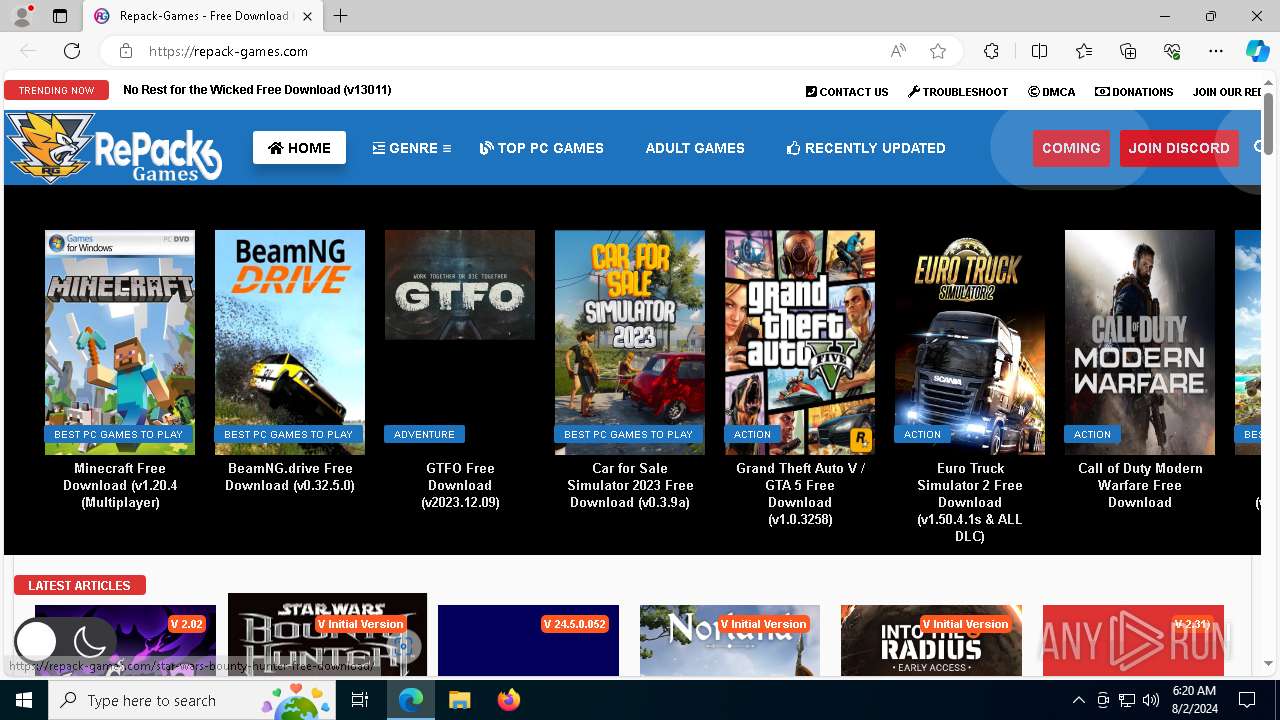Open the tab actions menu icon

[60, 16]
